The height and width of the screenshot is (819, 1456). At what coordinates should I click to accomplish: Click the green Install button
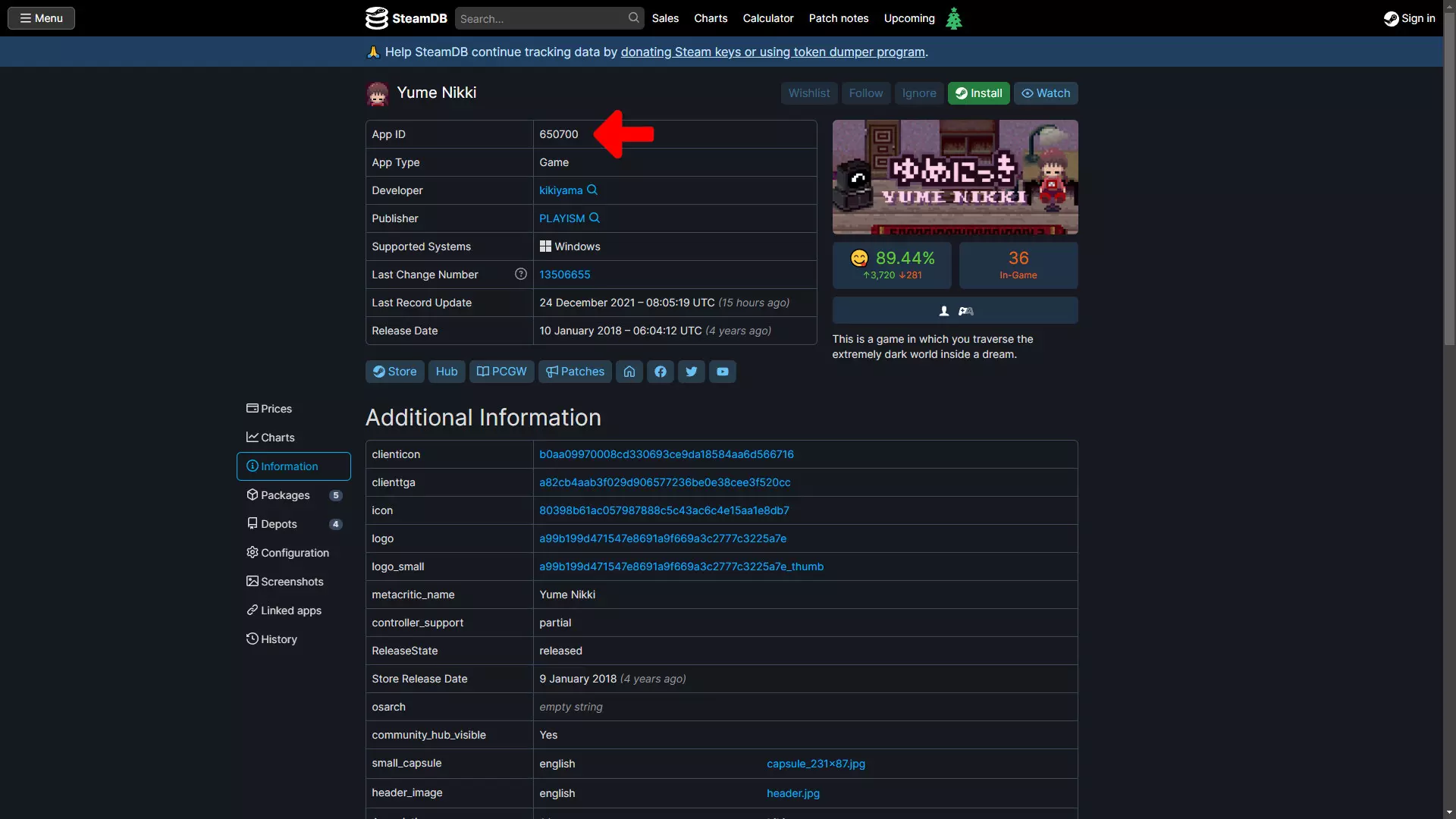(x=978, y=93)
